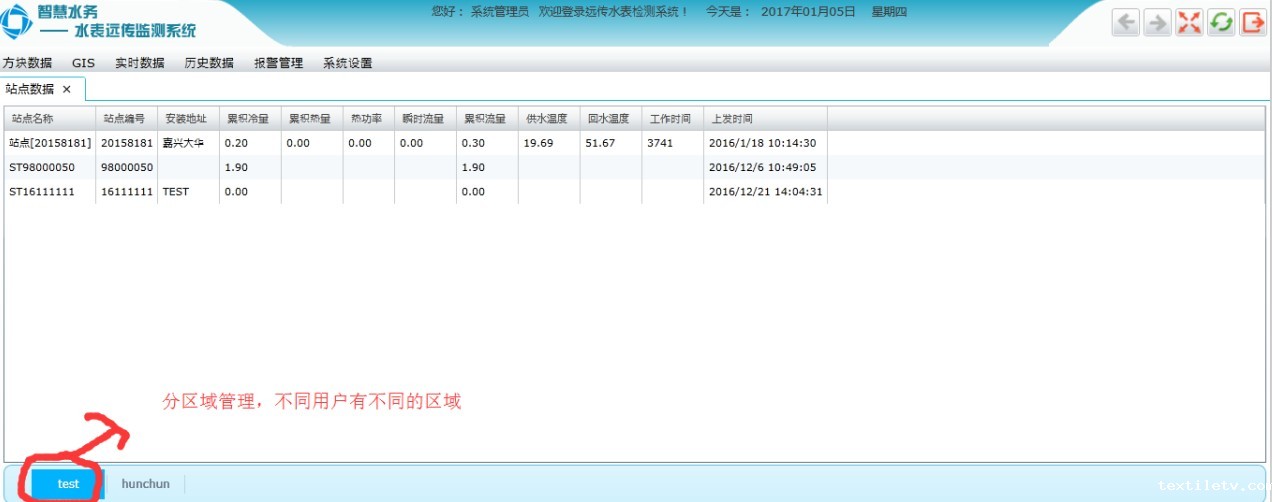Image resolution: width=1272 pixels, height=502 pixels.
Task: Select the ST98000050 station row
Action: [x=41, y=167]
